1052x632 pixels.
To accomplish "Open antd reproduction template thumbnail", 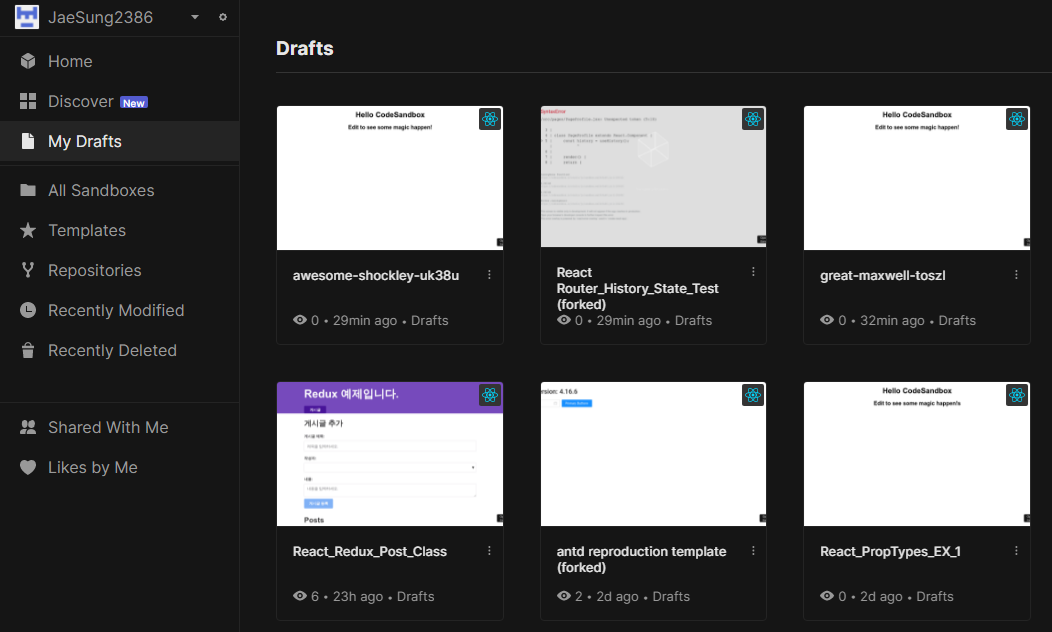I will (653, 454).
